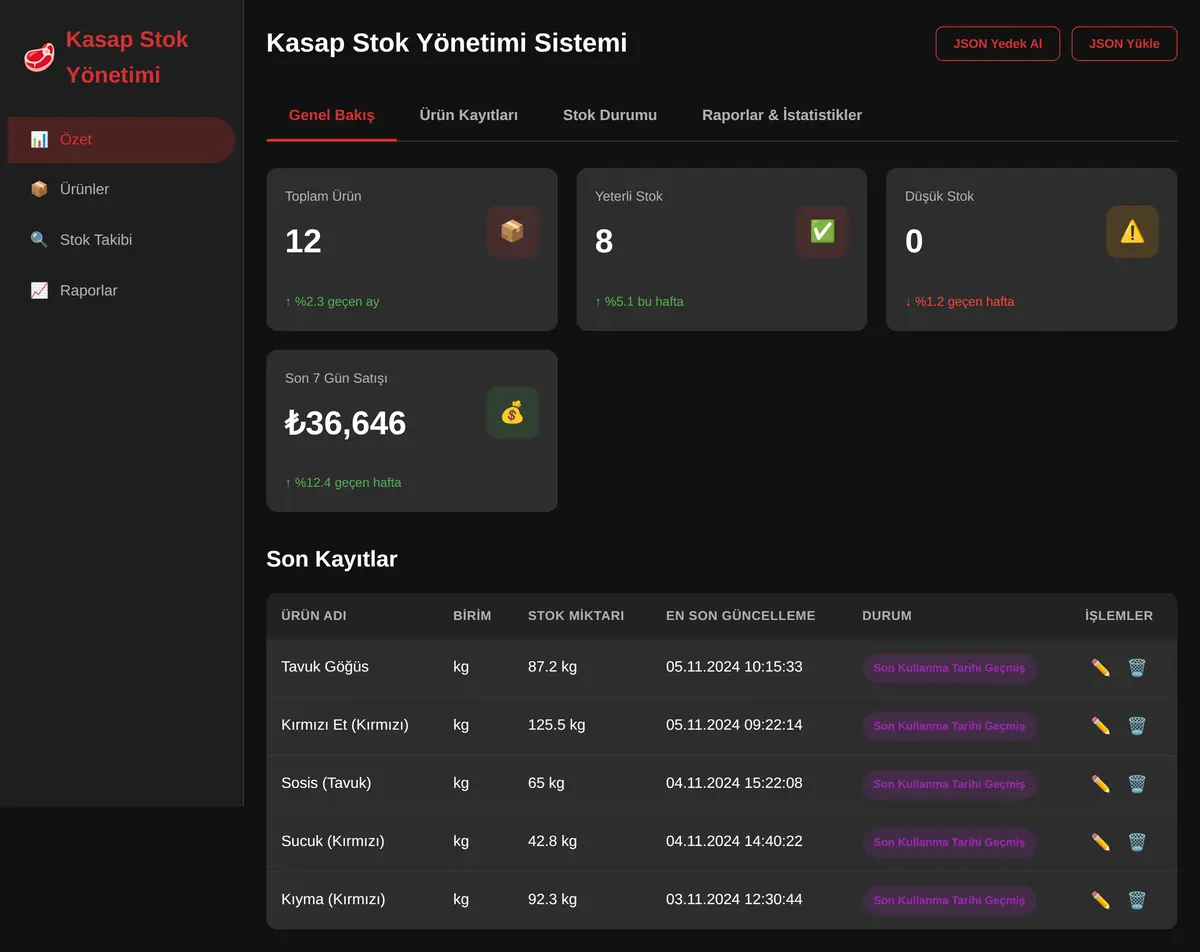
Task: Select the Stok Durumu tab
Action: pos(610,115)
